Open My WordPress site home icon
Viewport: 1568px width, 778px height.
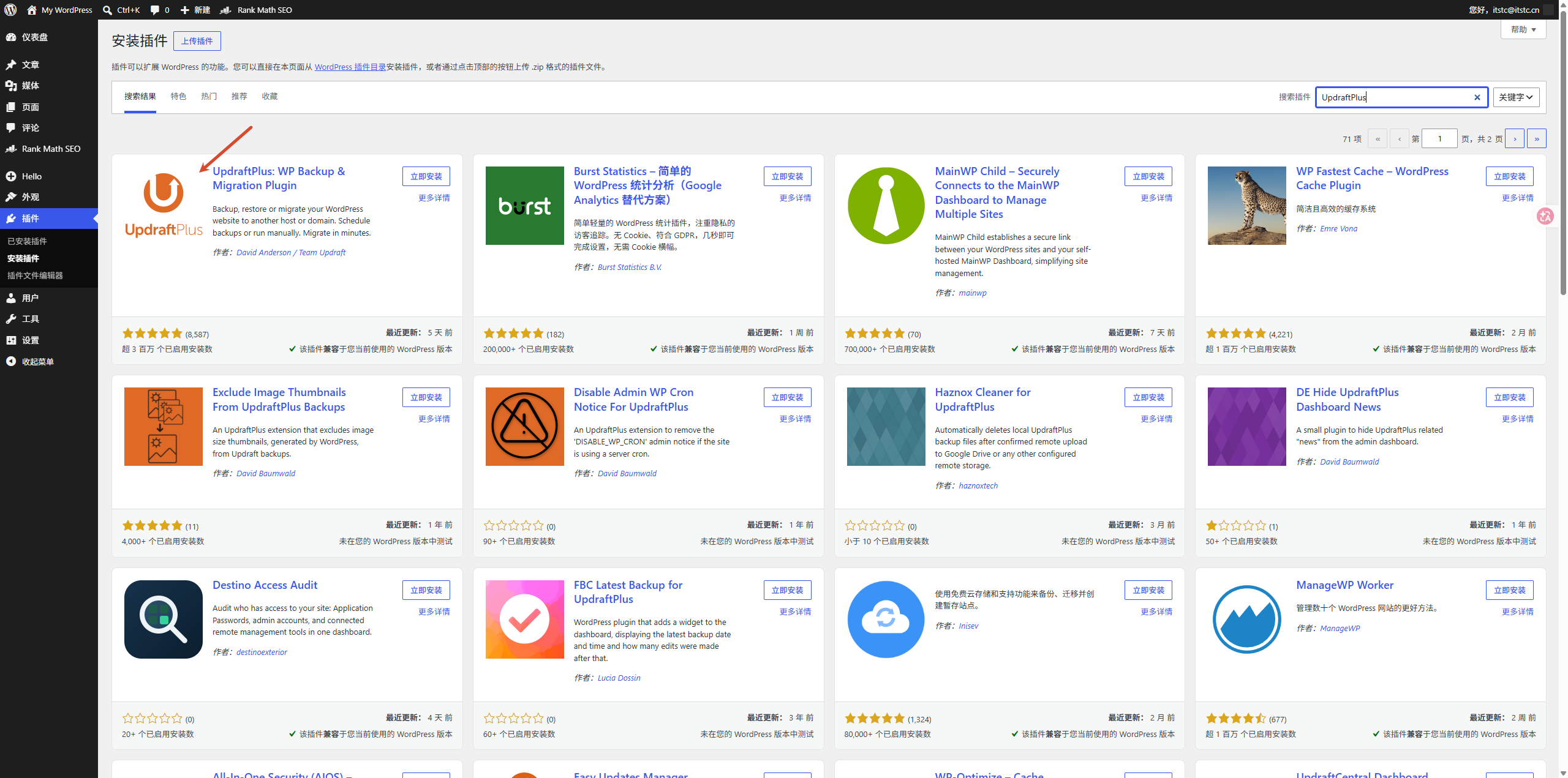coord(32,10)
